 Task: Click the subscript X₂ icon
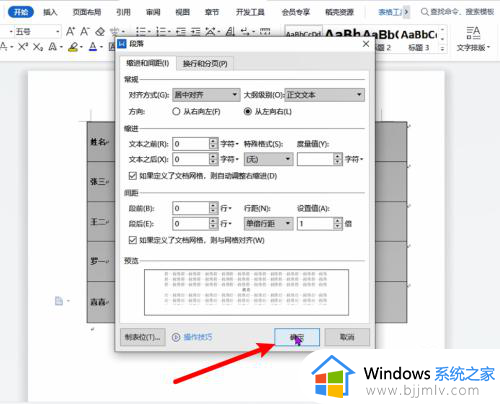click(38, 47)
